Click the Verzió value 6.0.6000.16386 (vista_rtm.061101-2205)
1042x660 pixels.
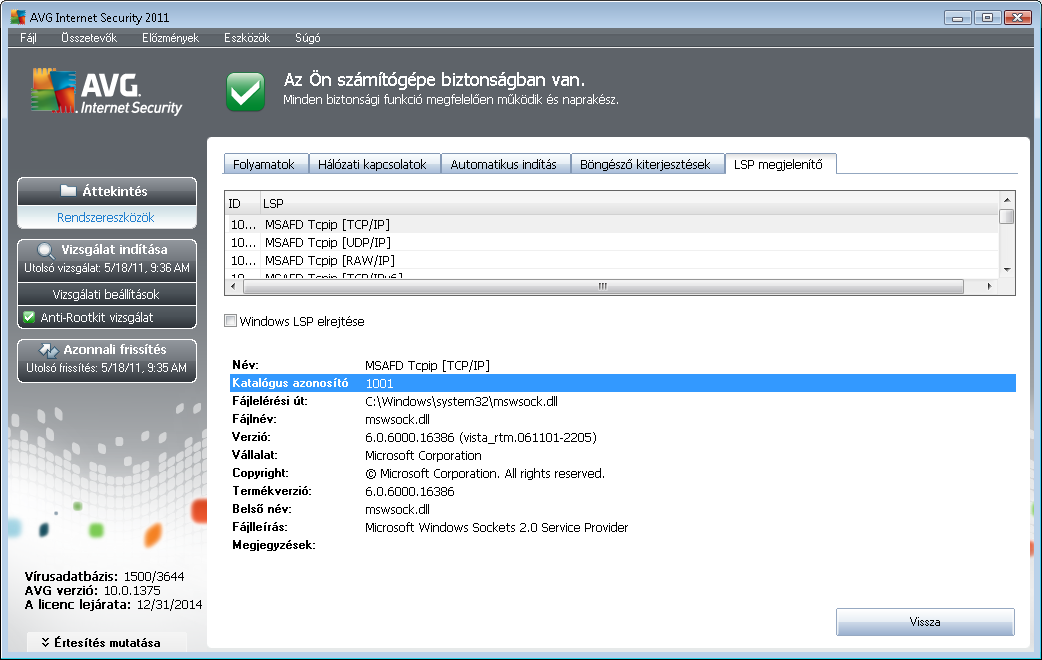480,437
